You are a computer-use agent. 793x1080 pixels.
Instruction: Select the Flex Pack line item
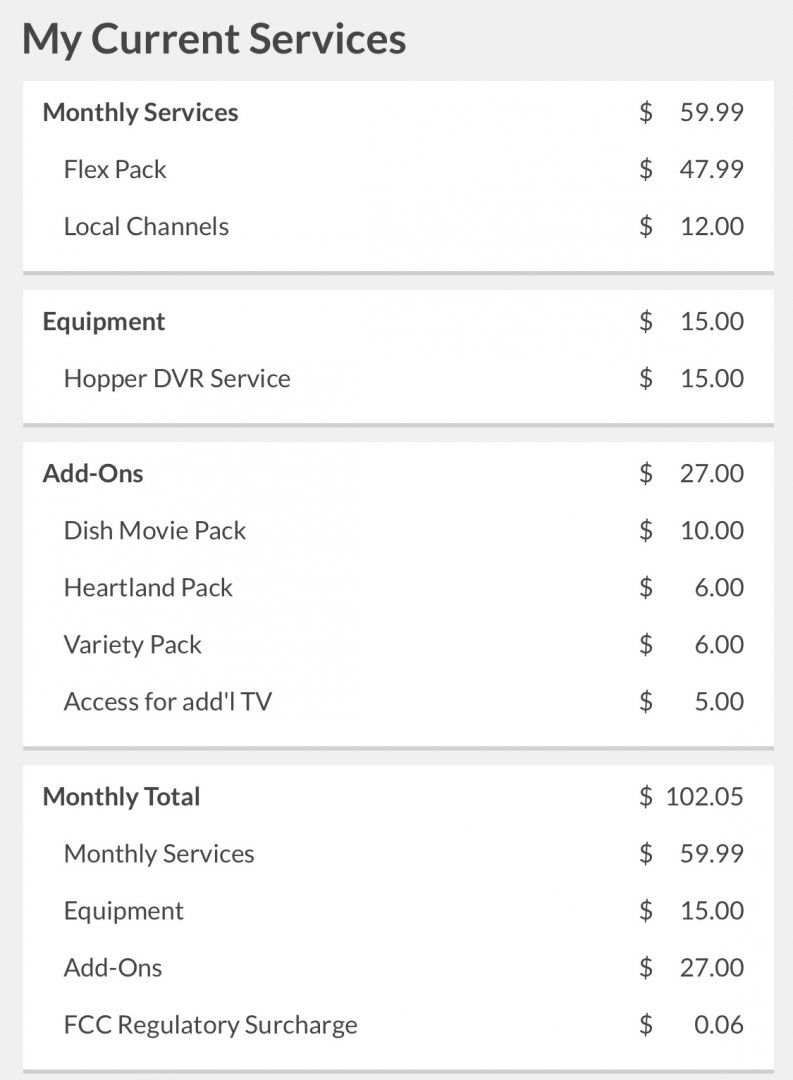398,169
